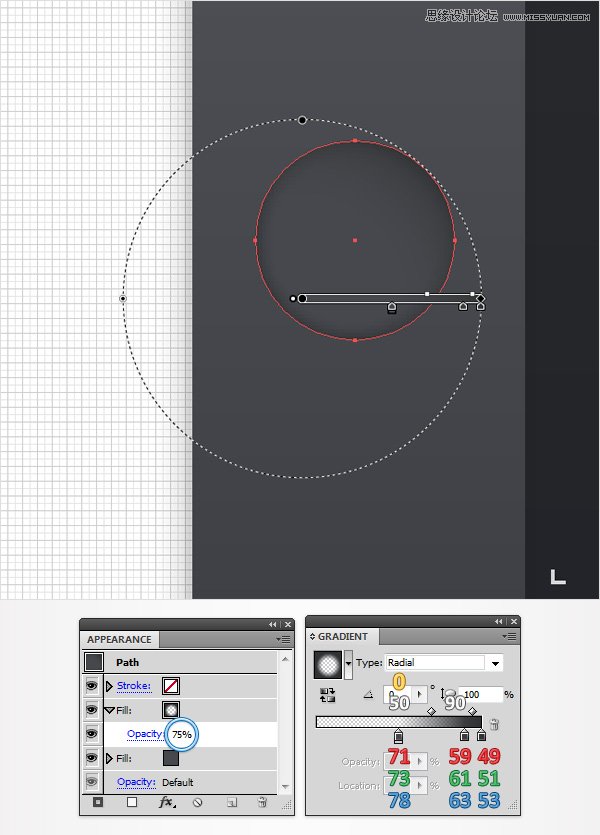Click the solid dark gray Fill swatch
600x835 pixels.
[x=171, y=758]
